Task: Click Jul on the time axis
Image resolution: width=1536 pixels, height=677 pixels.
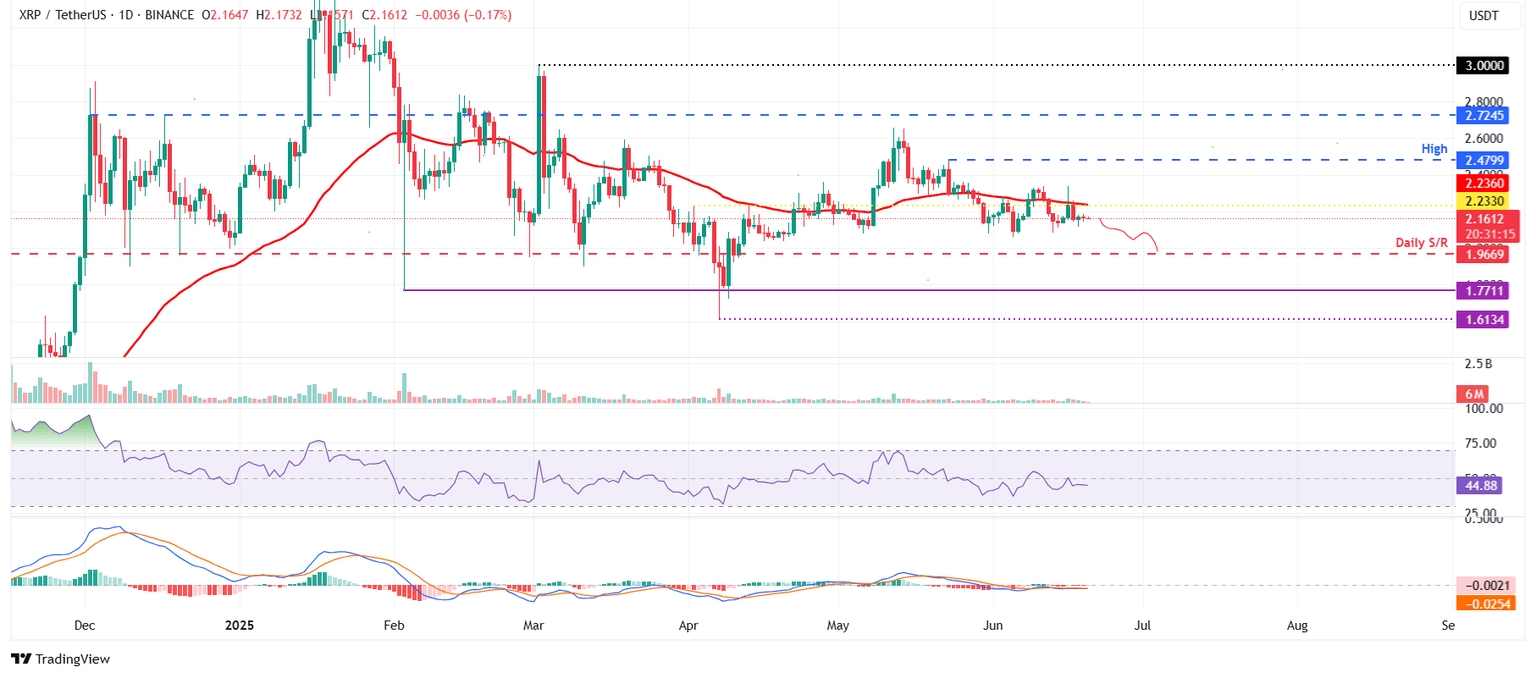Action: click(x=1140, y=625)
